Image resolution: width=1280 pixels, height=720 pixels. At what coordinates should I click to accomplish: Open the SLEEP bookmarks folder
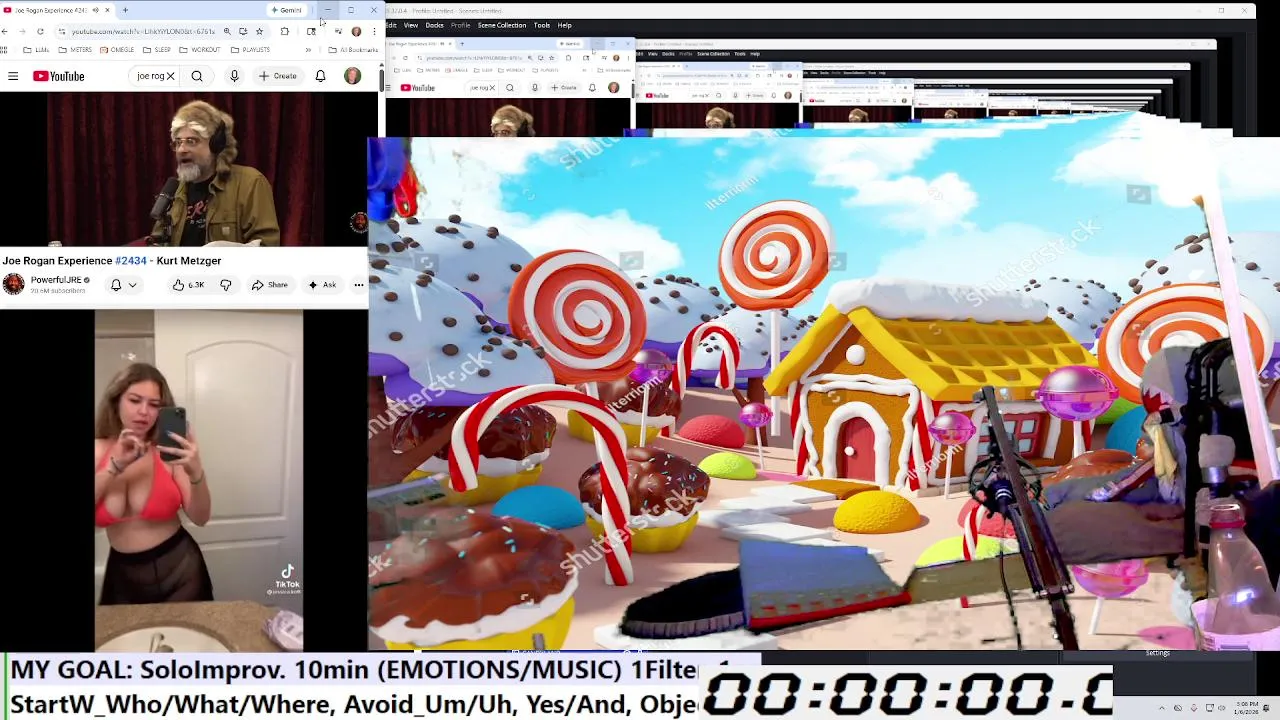[x=157, y=49]
